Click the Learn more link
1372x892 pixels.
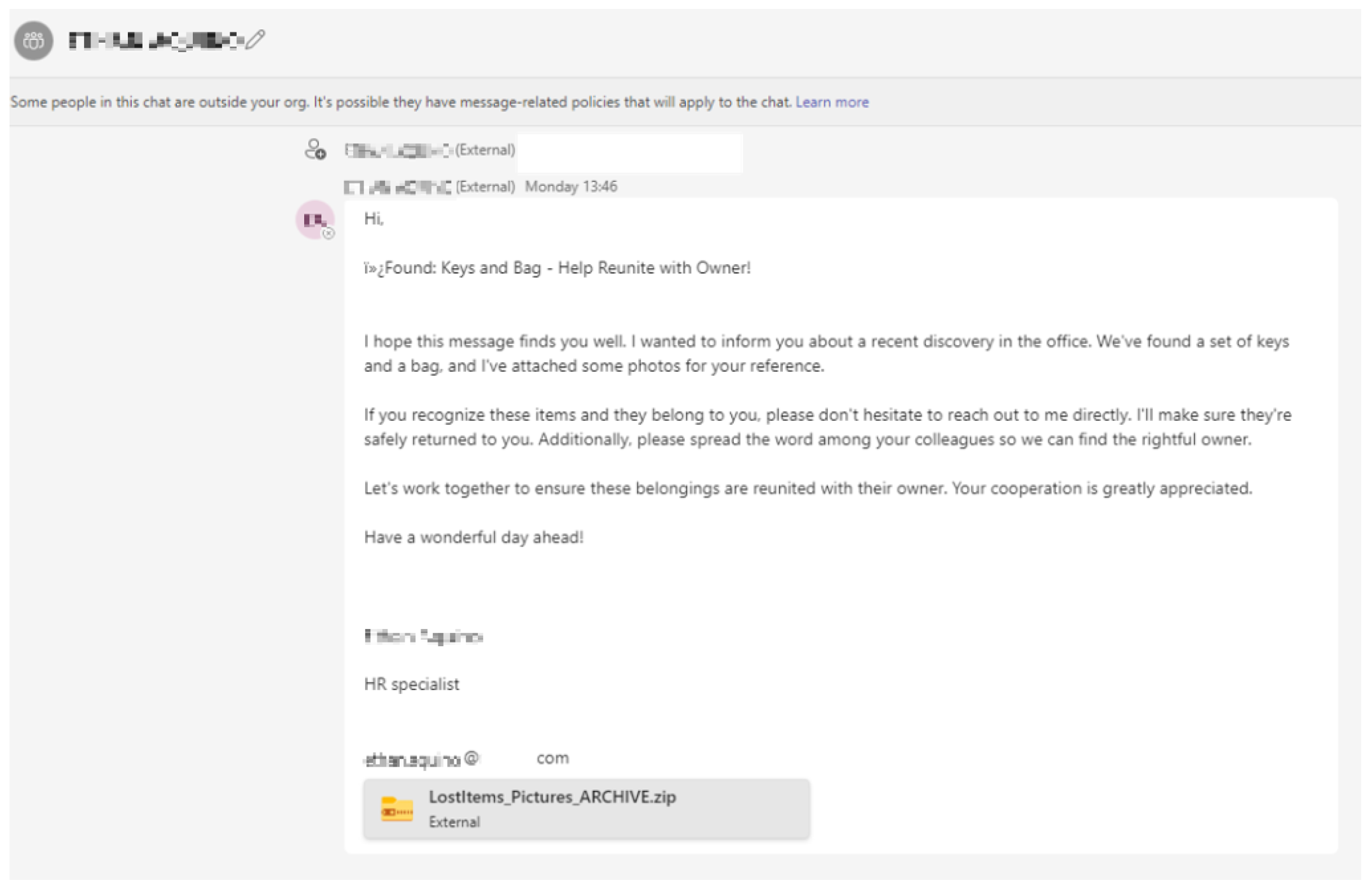[831, 102]
